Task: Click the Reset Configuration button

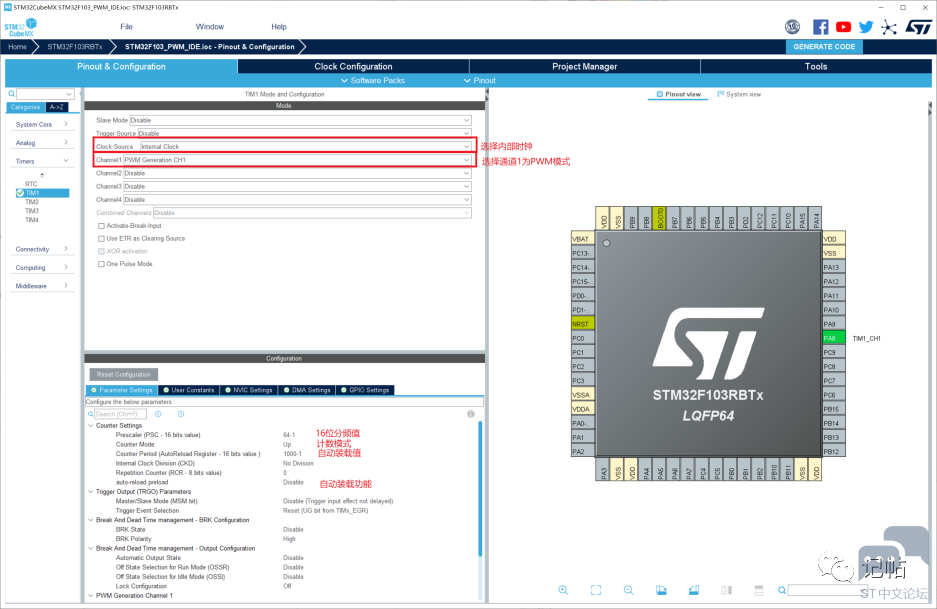Action: [124, 375]
